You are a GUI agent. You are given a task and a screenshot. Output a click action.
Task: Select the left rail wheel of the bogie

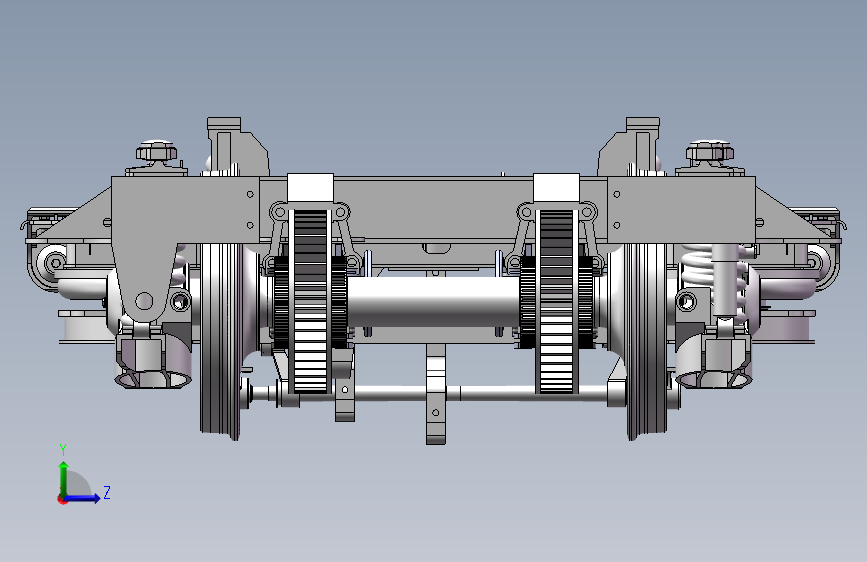click(x=221, y=342)
